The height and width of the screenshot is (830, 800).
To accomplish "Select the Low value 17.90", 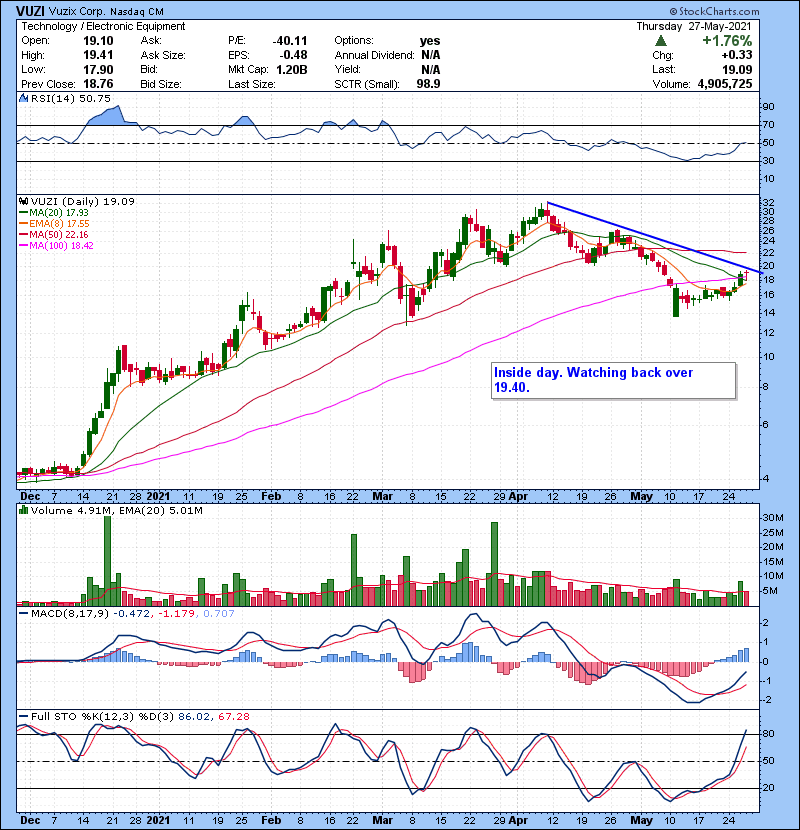I will click(98, 69).
